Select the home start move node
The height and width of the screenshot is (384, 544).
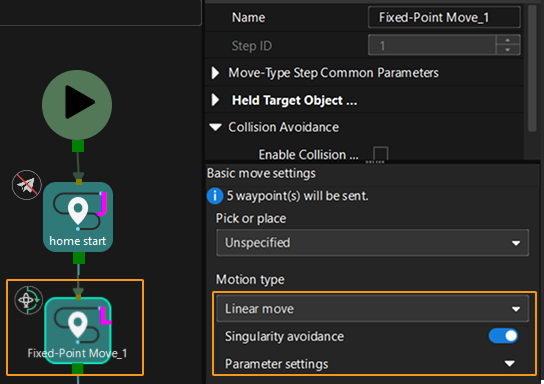point(78,217)
